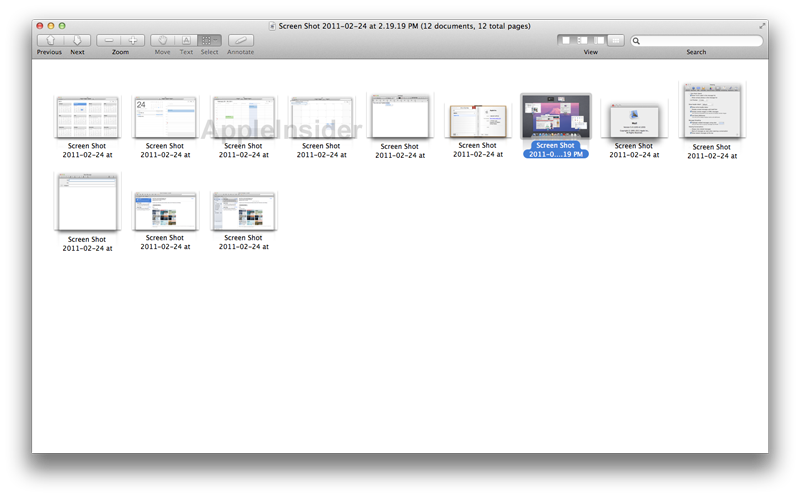Click inside the Search text field

pyautogui.click(x=700, y=41)
